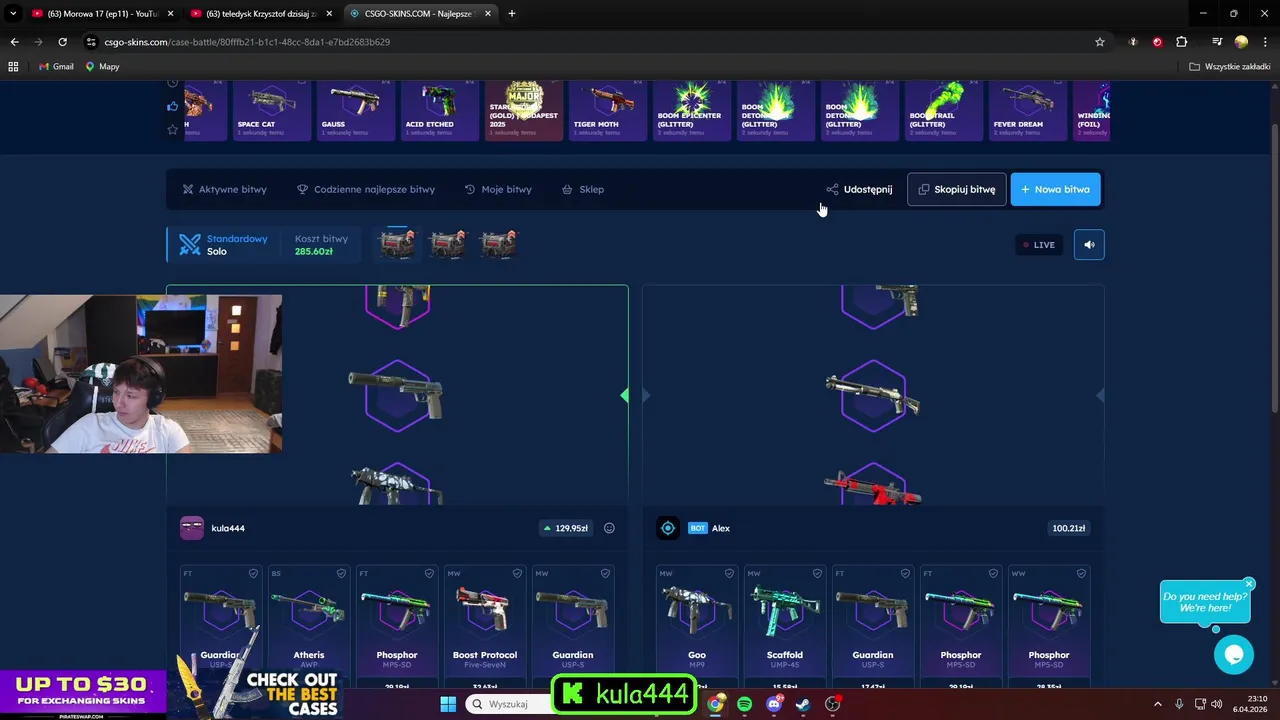The width and height of the screenshot is (1280, 720).
Task: Open the Mapy bookmark
Action: coord(102,66)
